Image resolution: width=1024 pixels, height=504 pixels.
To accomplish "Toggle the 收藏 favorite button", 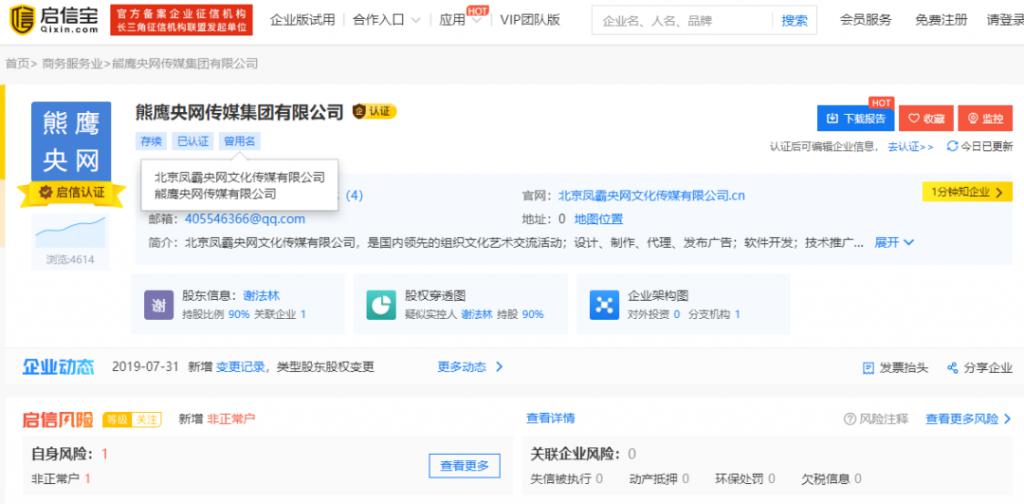I will pyautogui.click(x=925, y=118).
